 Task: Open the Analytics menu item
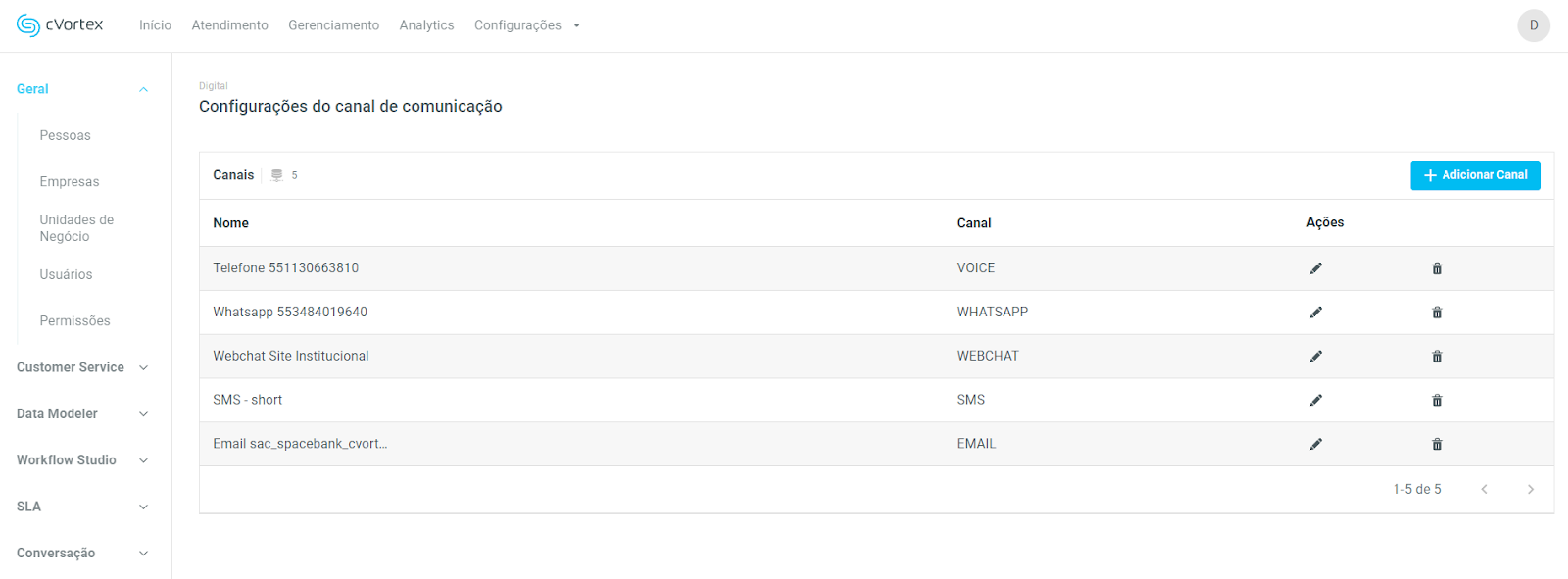[426, 25]
